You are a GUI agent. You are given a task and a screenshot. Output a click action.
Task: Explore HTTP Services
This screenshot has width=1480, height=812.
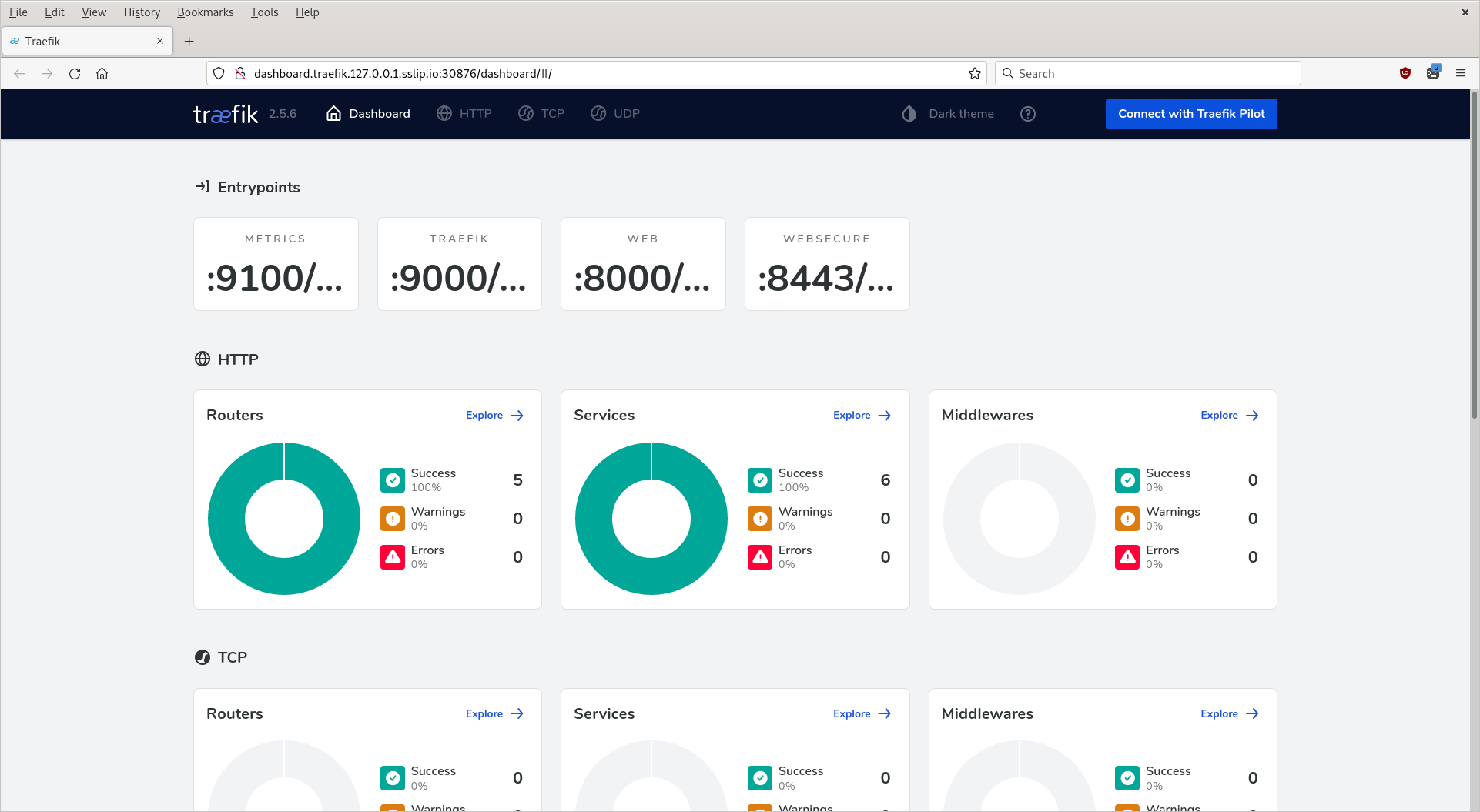click(x=862, y=416)
